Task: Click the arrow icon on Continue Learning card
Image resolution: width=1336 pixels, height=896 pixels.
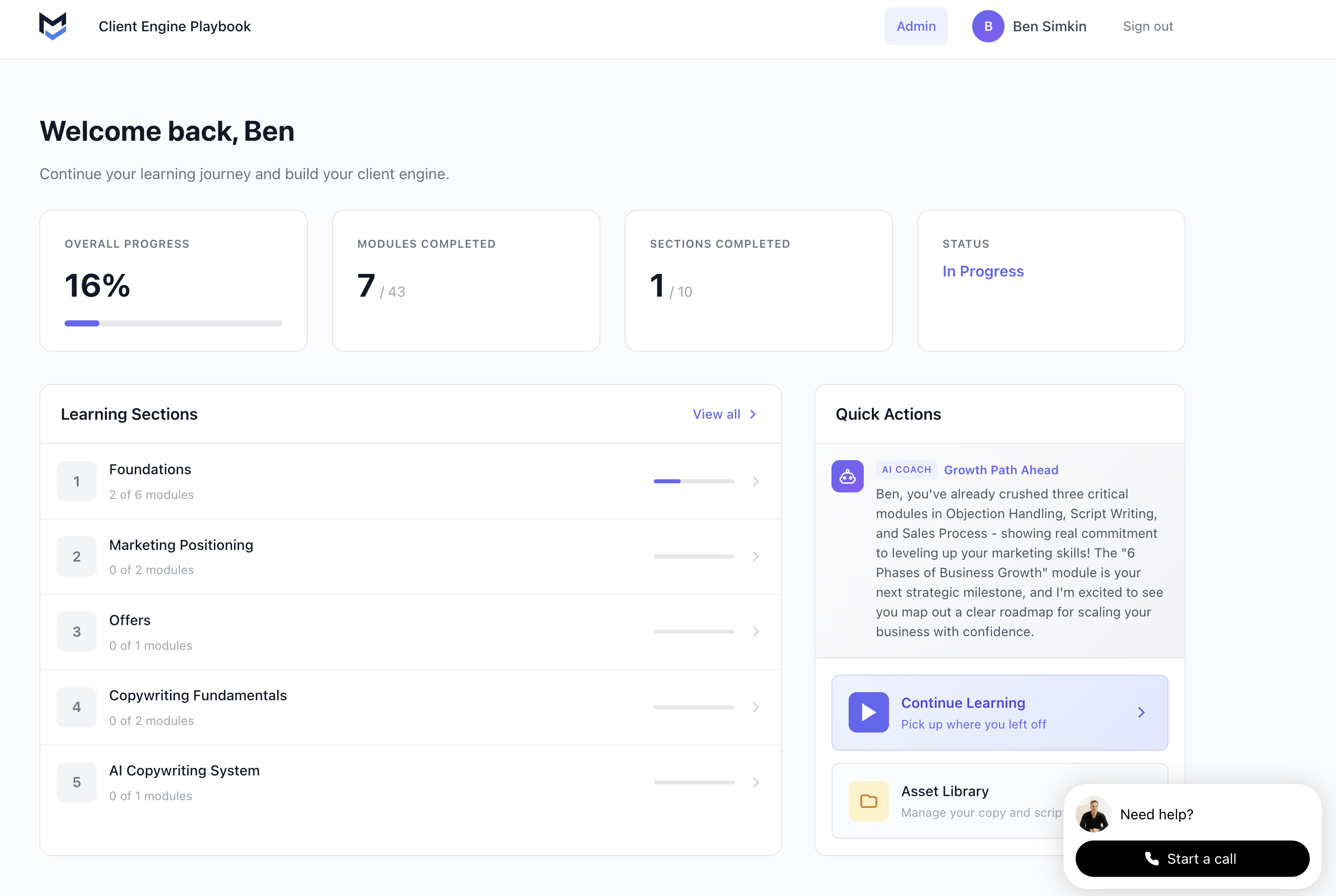Action: (x=1142, y=712)
